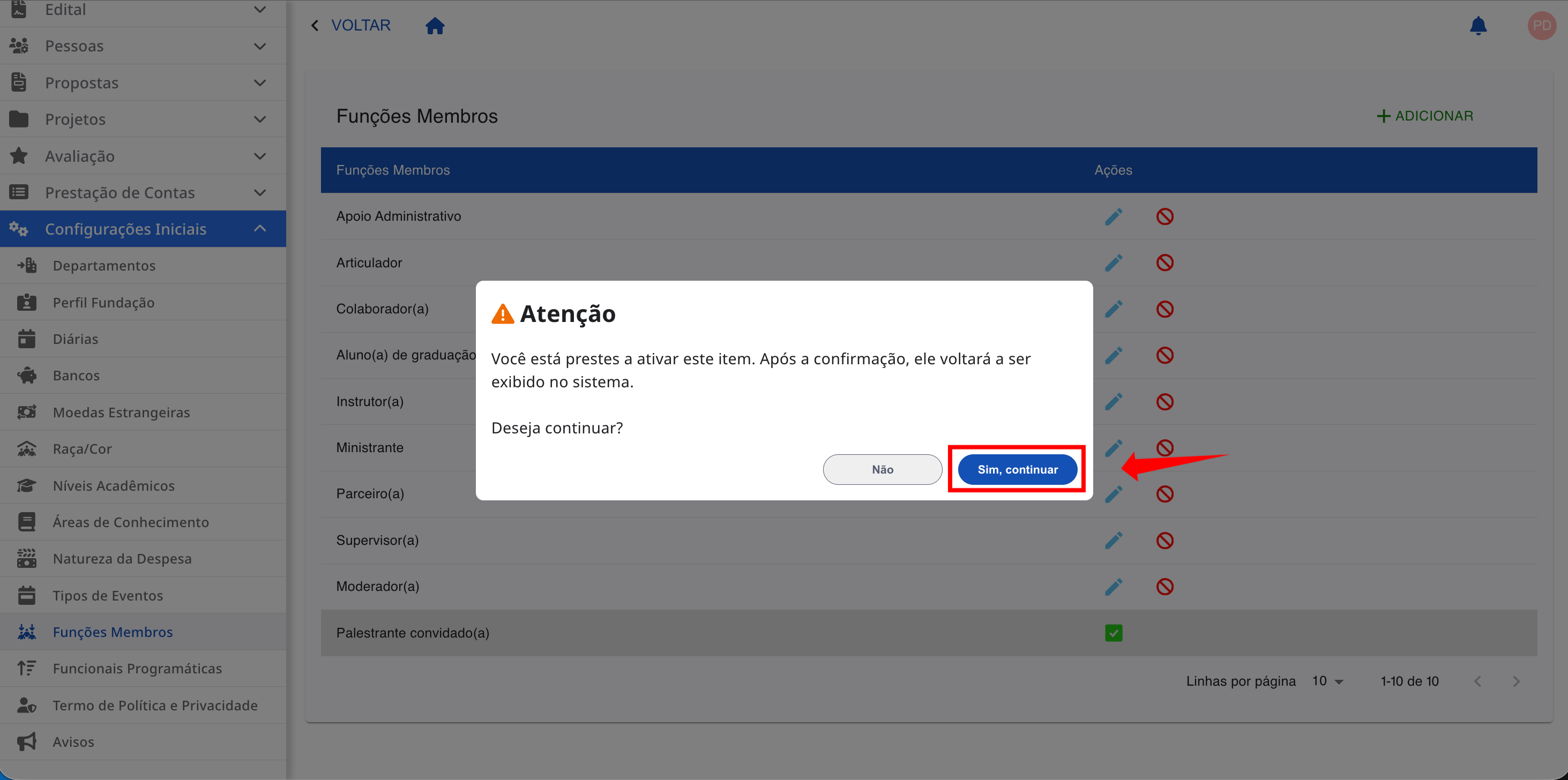
Task: Edit the Supervisor(a) row pencil
Action: tap(1114, 541)
